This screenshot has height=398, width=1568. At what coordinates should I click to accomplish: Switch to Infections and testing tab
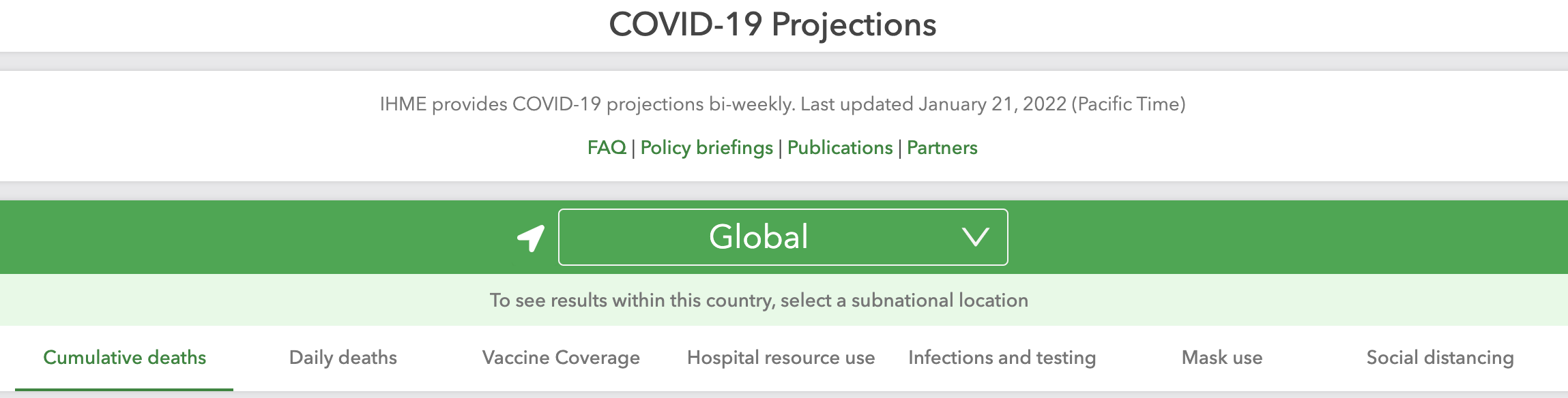pos(1002,358)
